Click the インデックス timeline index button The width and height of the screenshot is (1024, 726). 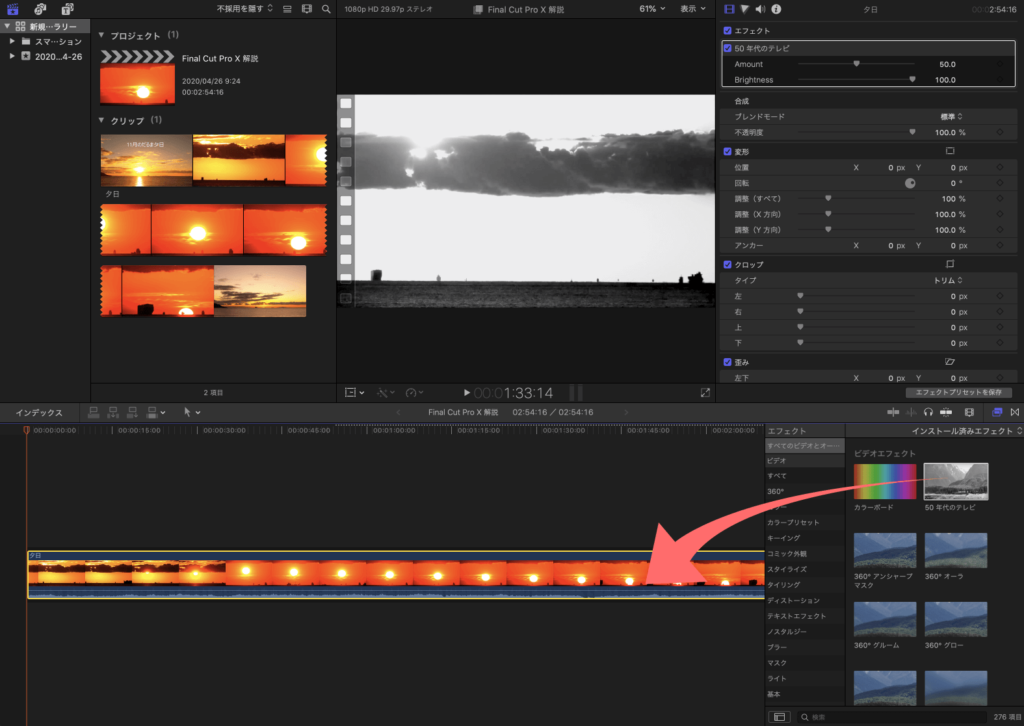click(x=39, y=413)
